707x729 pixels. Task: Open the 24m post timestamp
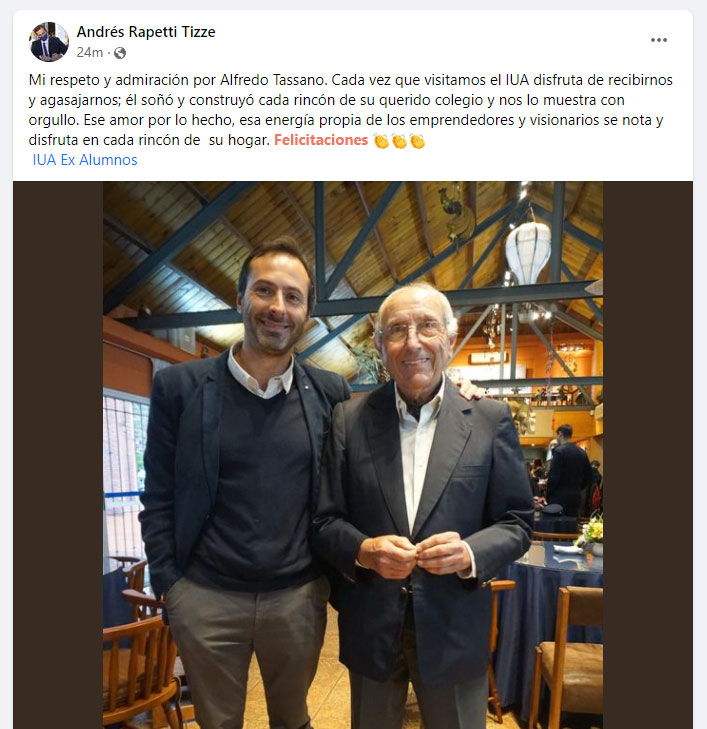[x=90, y=53]
